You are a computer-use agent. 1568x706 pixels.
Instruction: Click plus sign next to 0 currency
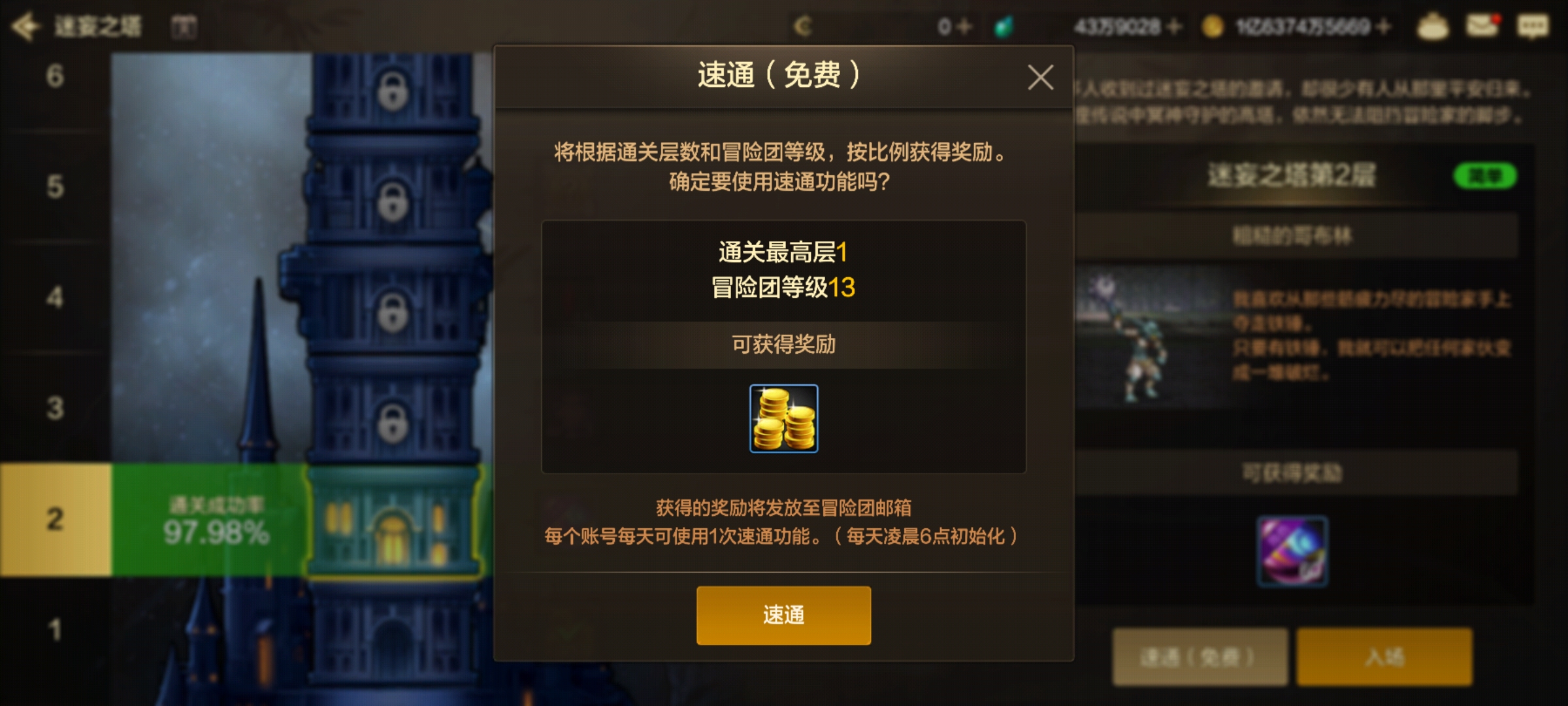[964, 26]
